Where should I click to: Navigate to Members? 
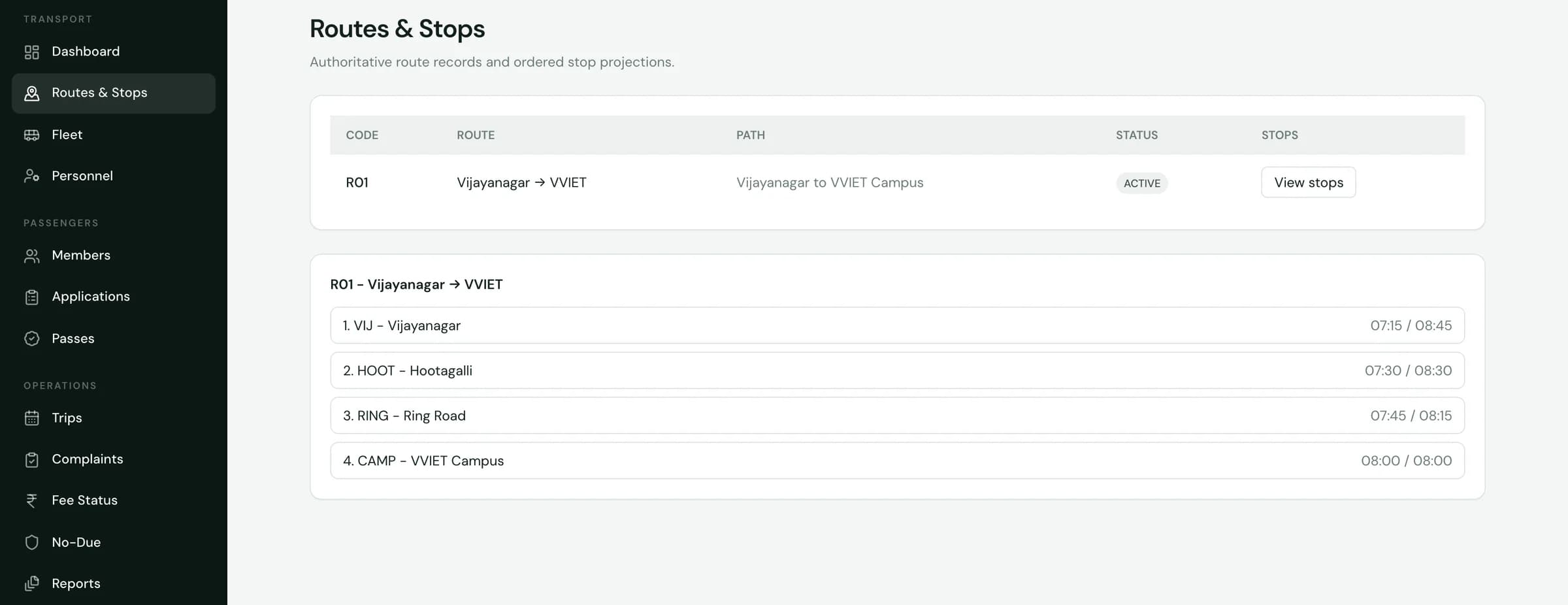click(114, 255)
